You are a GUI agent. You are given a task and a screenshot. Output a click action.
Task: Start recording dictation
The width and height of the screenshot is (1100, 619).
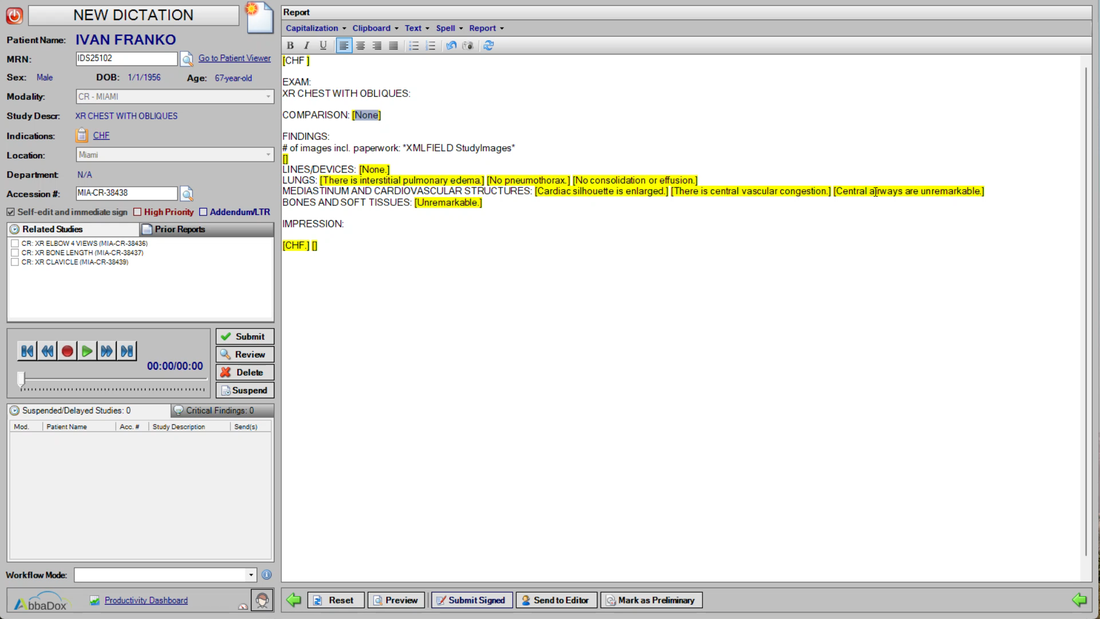(67, 351)
